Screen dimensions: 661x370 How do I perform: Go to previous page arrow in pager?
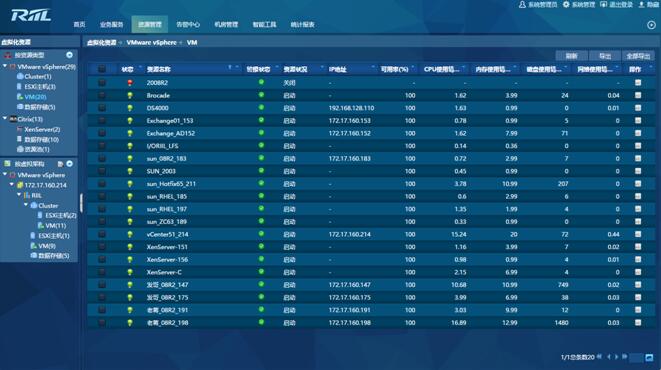tap(608, 357)
